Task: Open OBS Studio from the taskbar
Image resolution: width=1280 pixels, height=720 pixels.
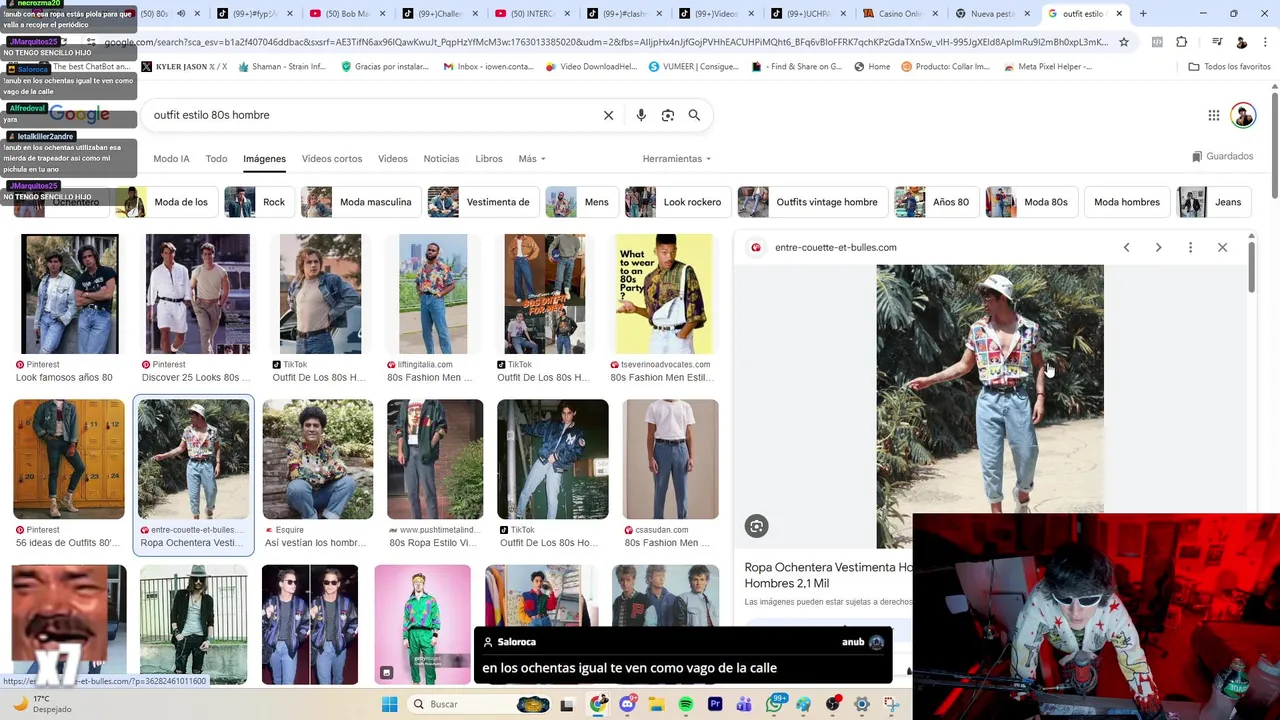Action: click(833, 704)
